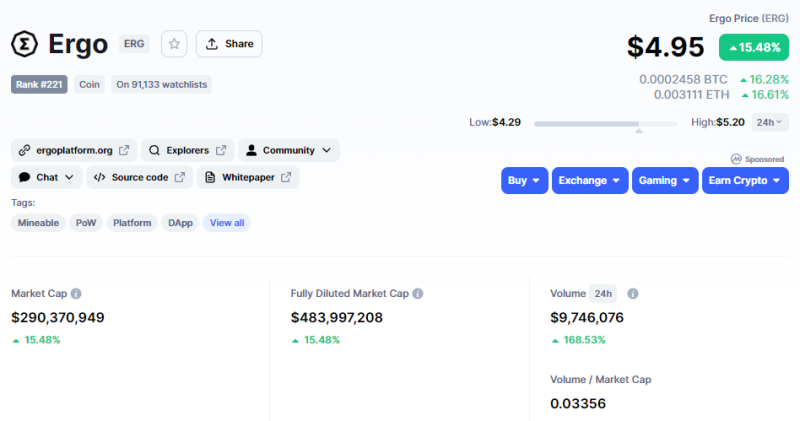Open the Buy dropdown button
This screenshot has width=800, height=421.
[x=524, y=181]
